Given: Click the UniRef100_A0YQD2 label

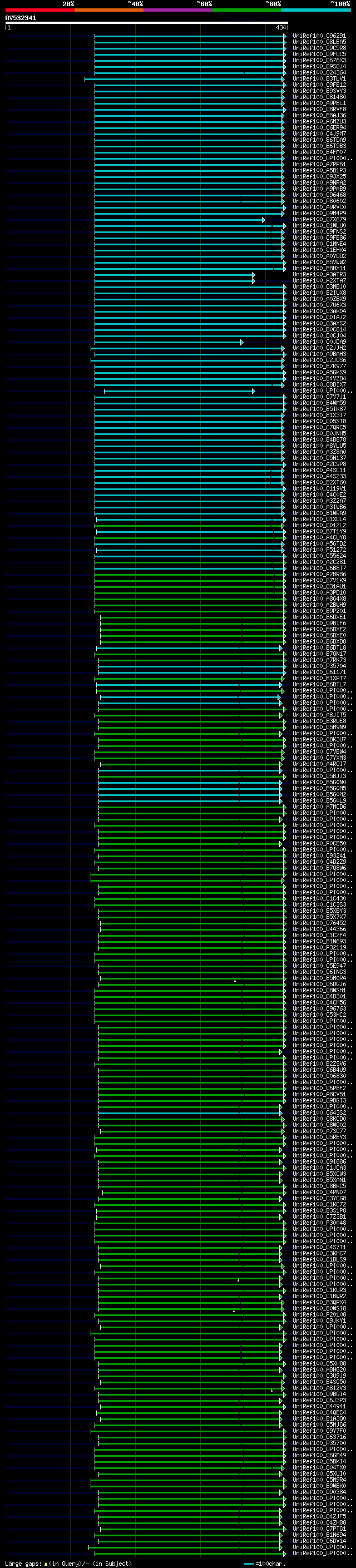Looking at the screenshot, I should [319, 256].
